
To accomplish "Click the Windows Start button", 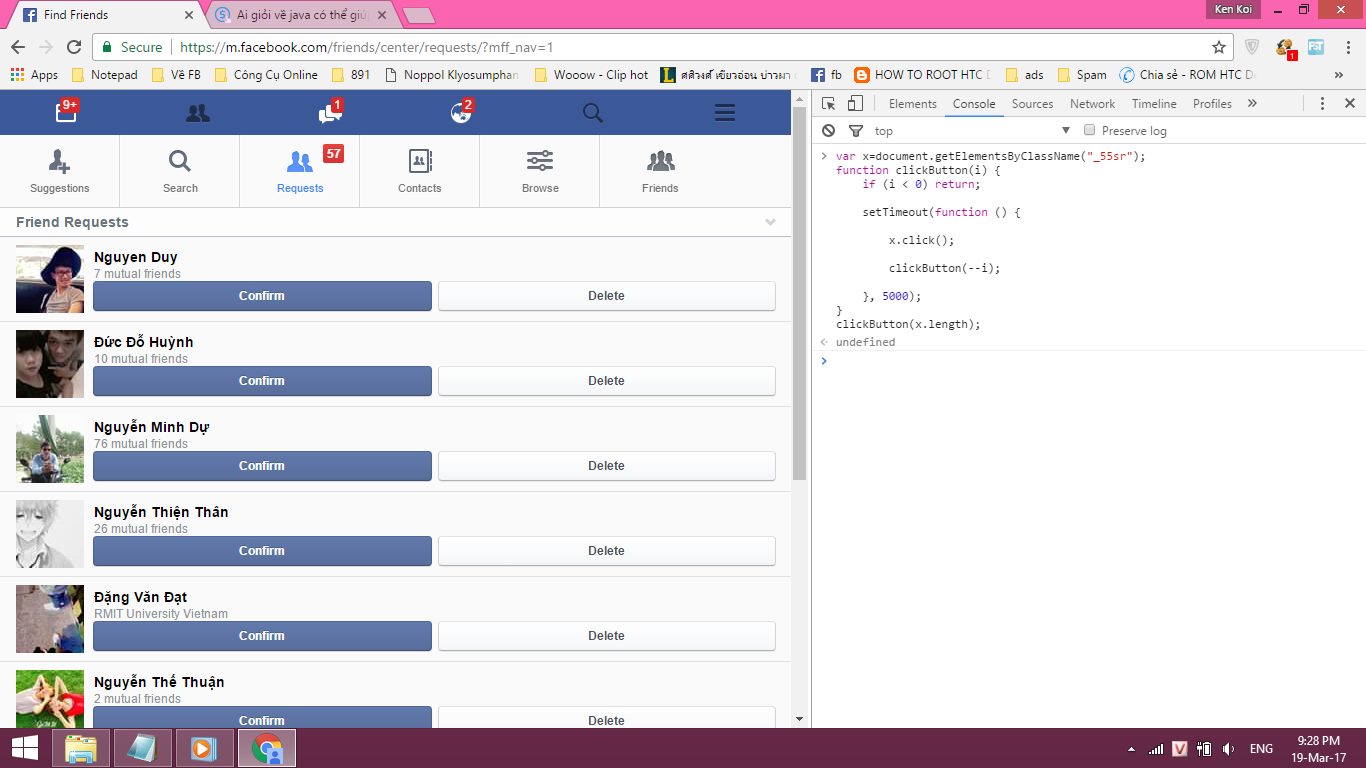I will [x=25, y=748].
